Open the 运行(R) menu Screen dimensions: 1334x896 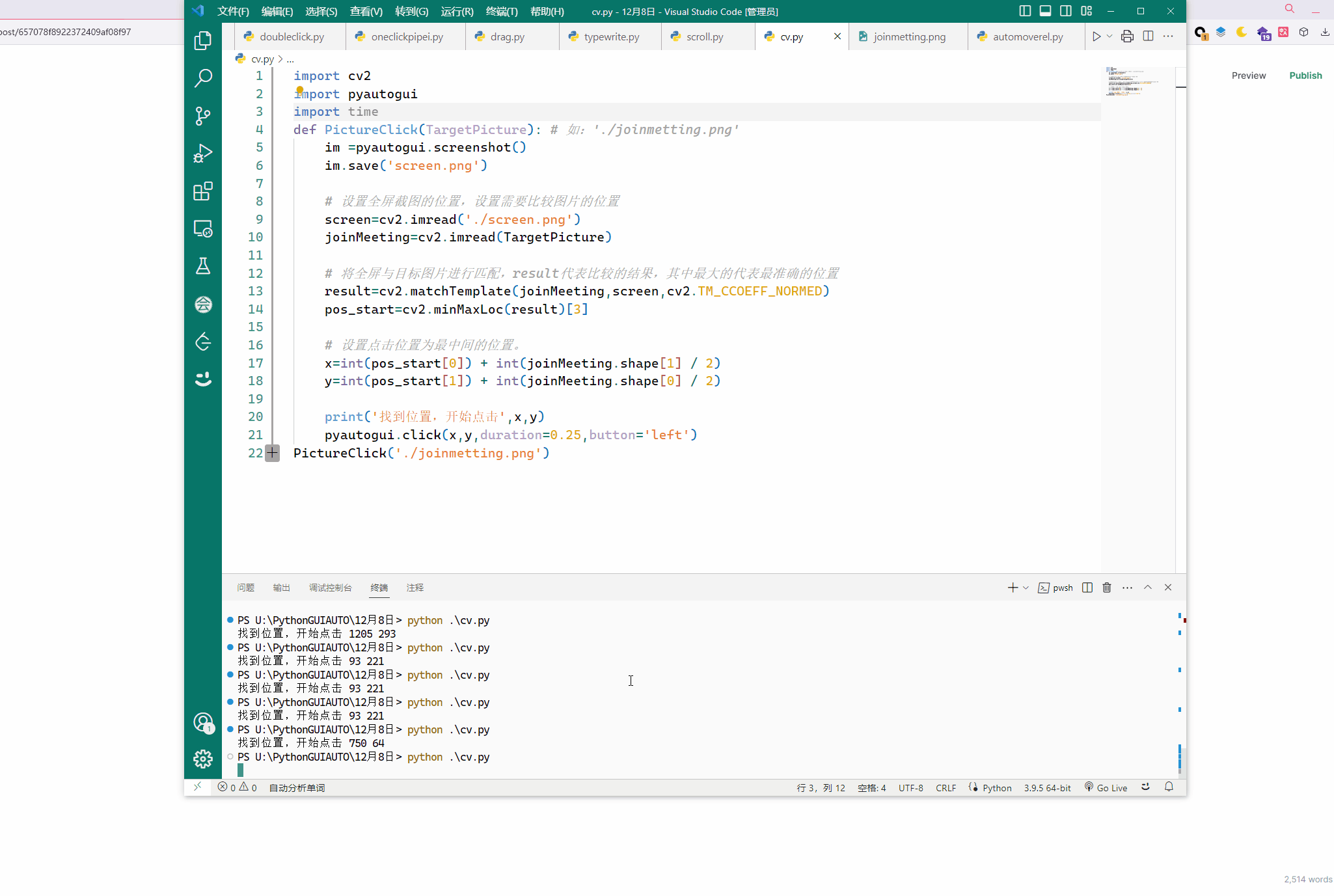pos(457,11)
